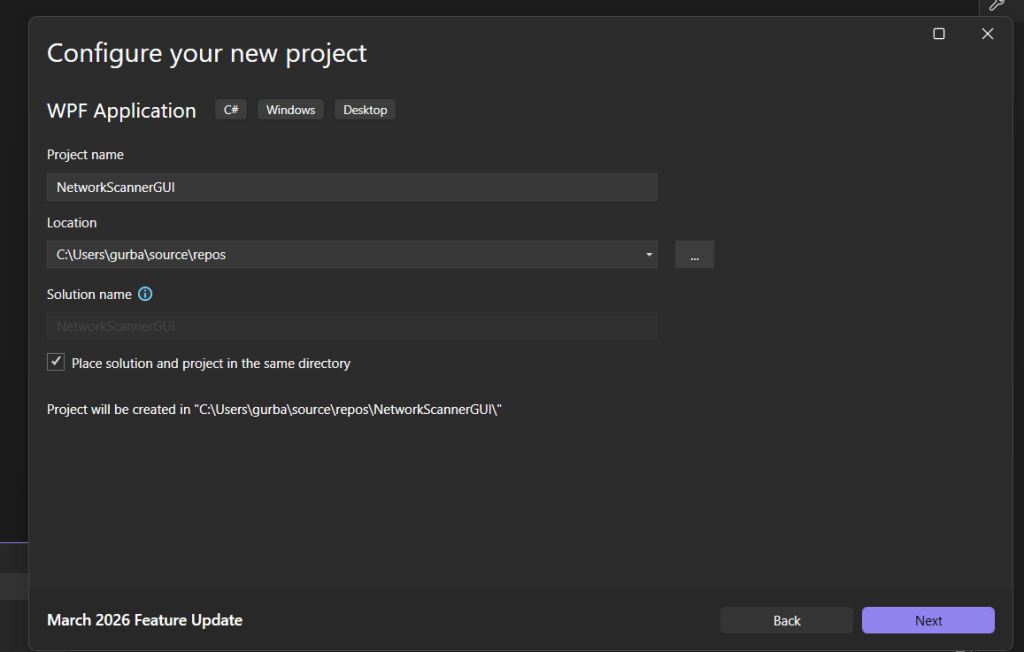
Task: Click the Configure your new project heading
Action: tap(207, 53)
